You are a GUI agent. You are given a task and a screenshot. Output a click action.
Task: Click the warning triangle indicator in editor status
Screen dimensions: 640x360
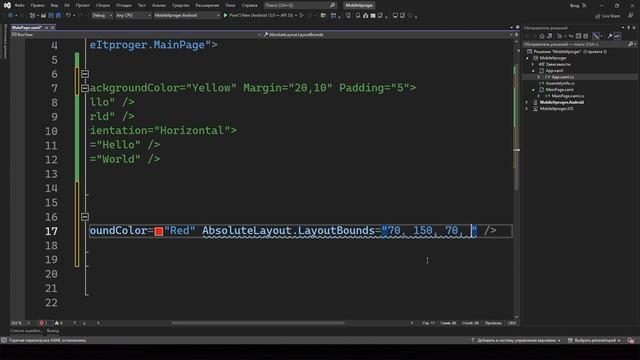[x=58, y=323]
